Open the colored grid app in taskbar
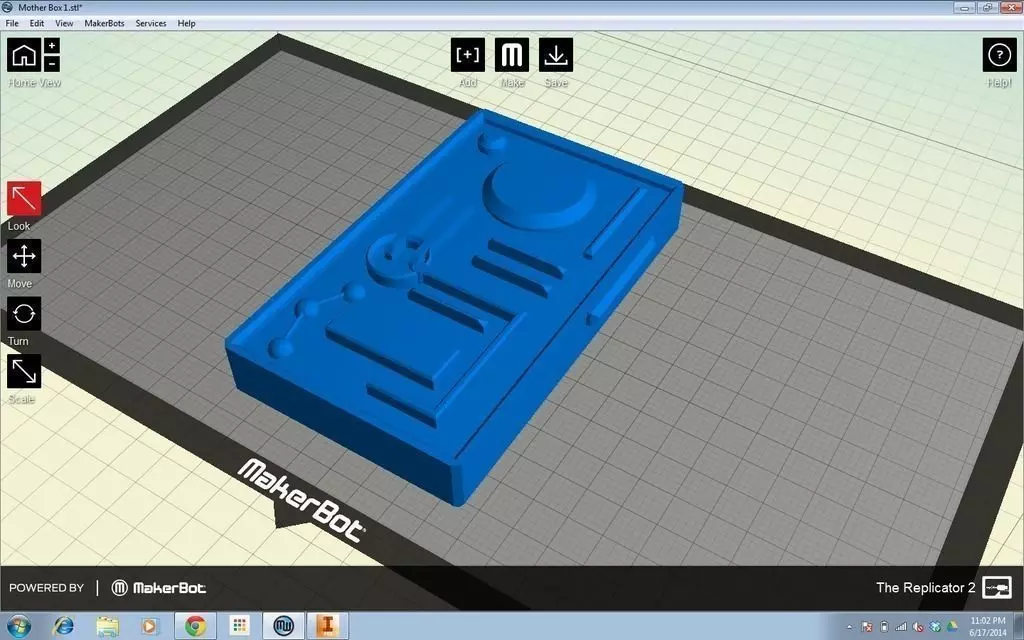The width and height of the screenshot is (1024, 640). (x=239, y=626)
